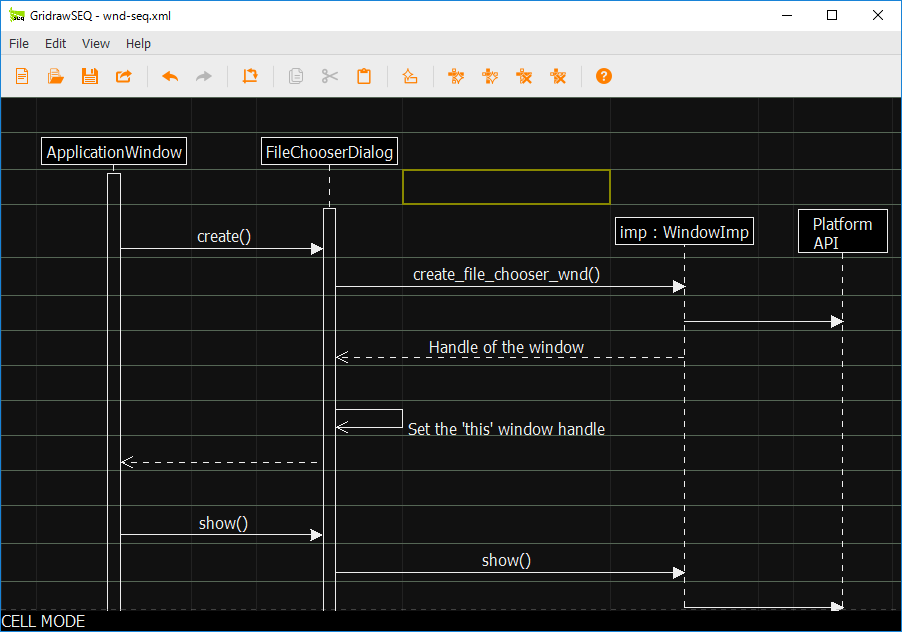Click the grayed-out Copy icon
This screenshot has height=632, width=902.
click(x=296, y=76)
